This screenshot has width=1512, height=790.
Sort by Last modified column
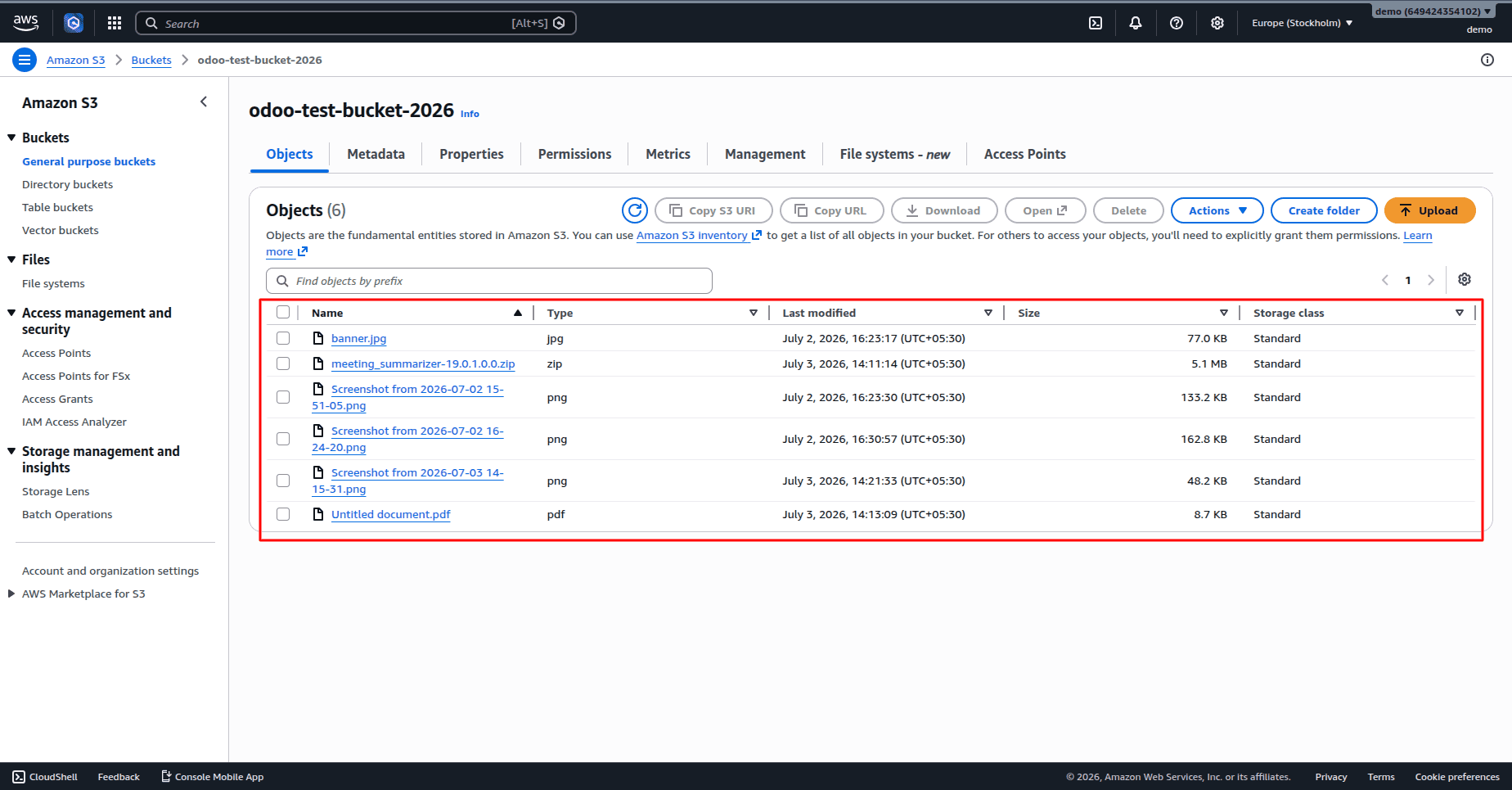point(988,313)
